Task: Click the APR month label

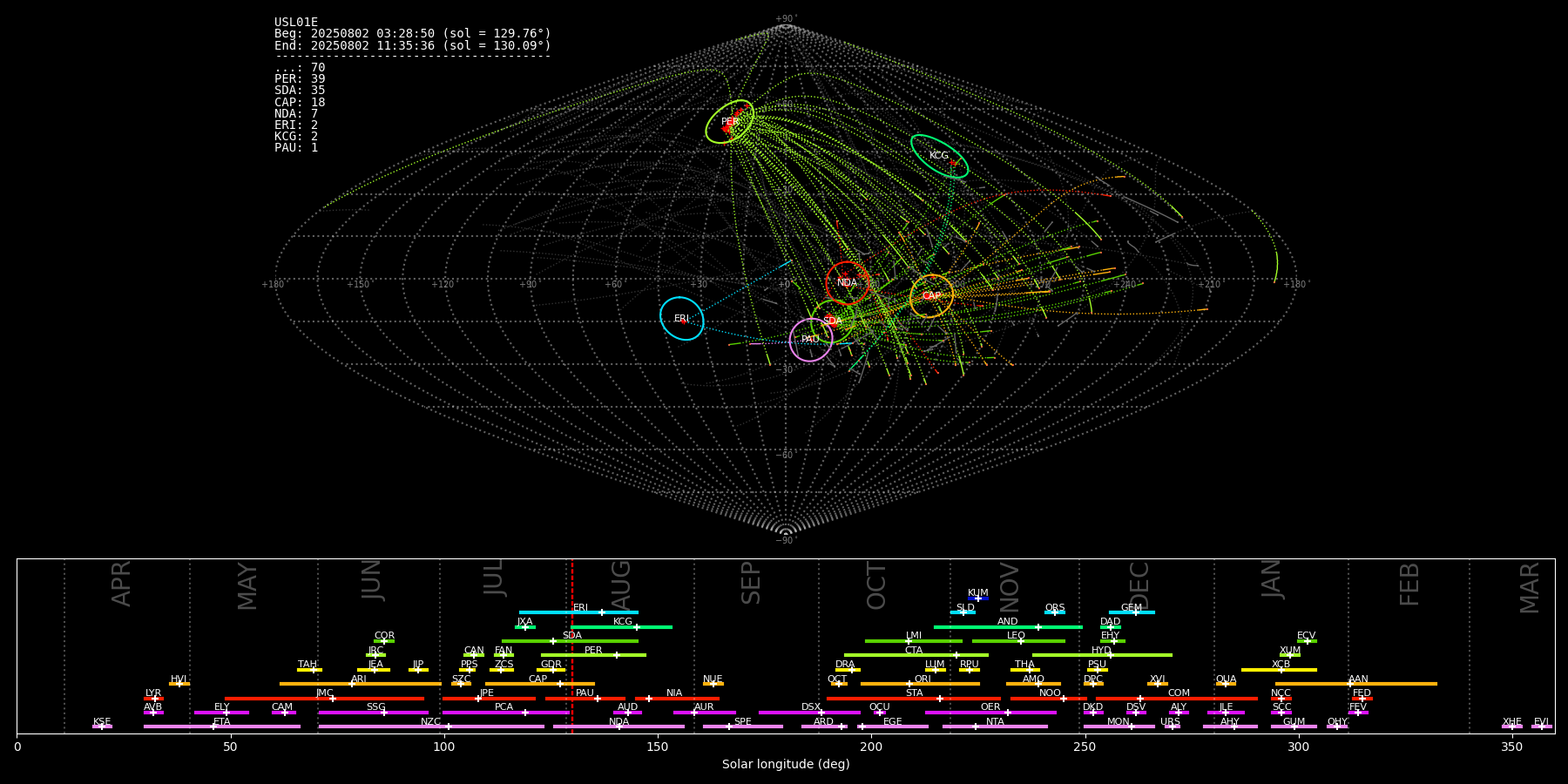Action: (121, 584)
